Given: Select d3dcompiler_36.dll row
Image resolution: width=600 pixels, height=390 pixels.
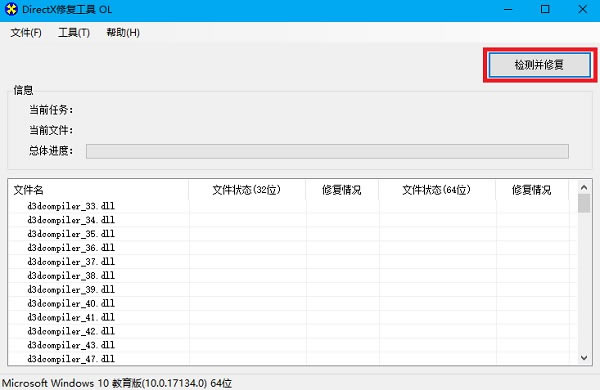Looking at the screenshot, I should [x=292, y=248].
